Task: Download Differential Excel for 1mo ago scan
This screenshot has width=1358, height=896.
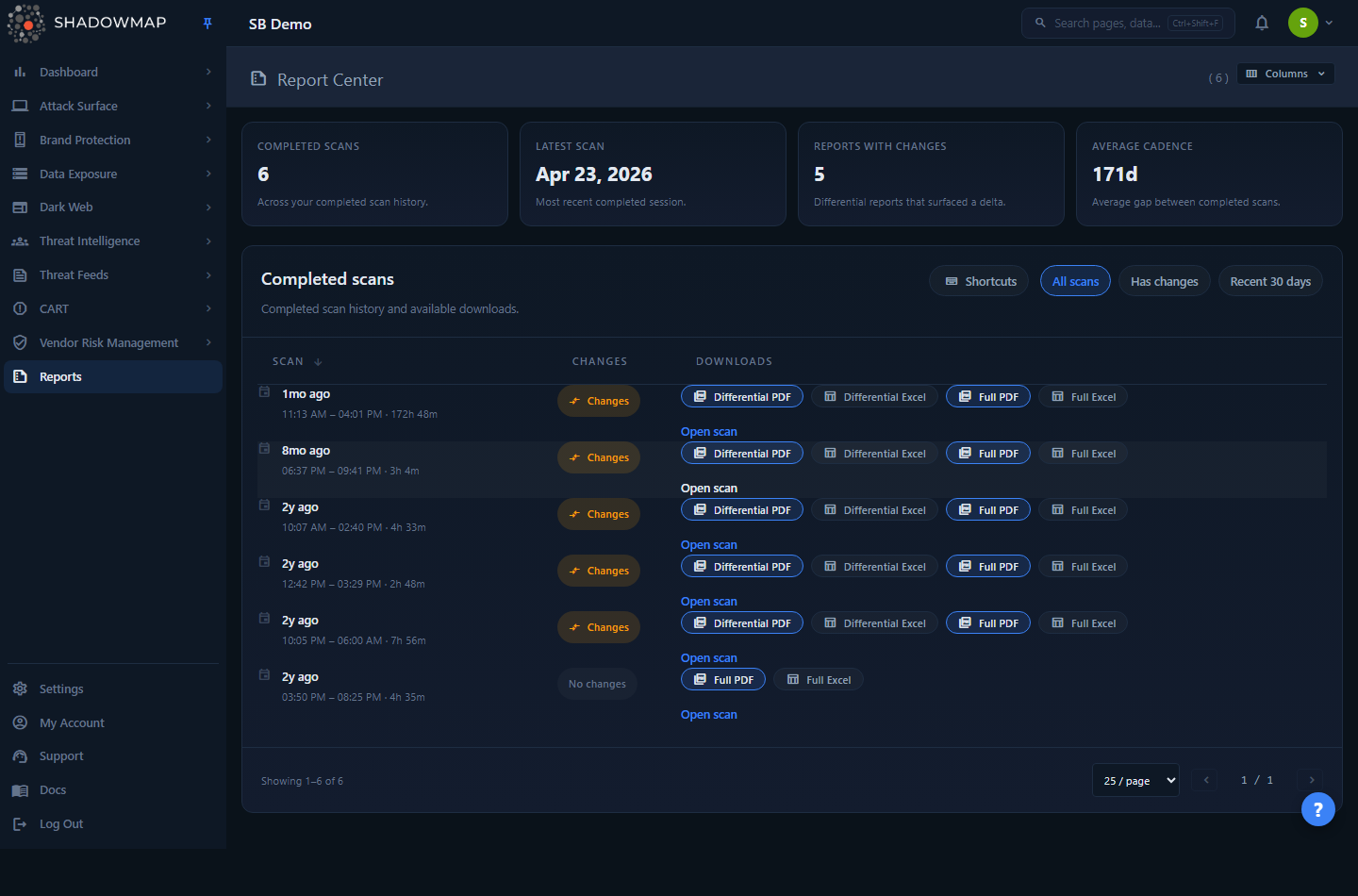Action: (x=874, y=397)
